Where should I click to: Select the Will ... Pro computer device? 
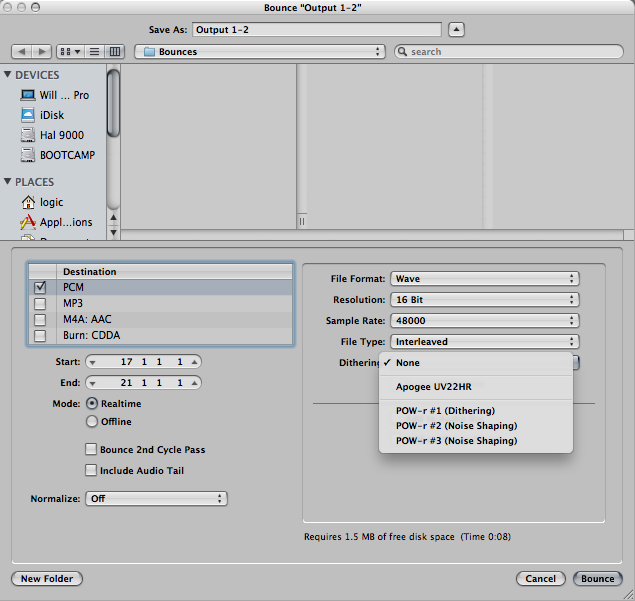pos(55,95)
